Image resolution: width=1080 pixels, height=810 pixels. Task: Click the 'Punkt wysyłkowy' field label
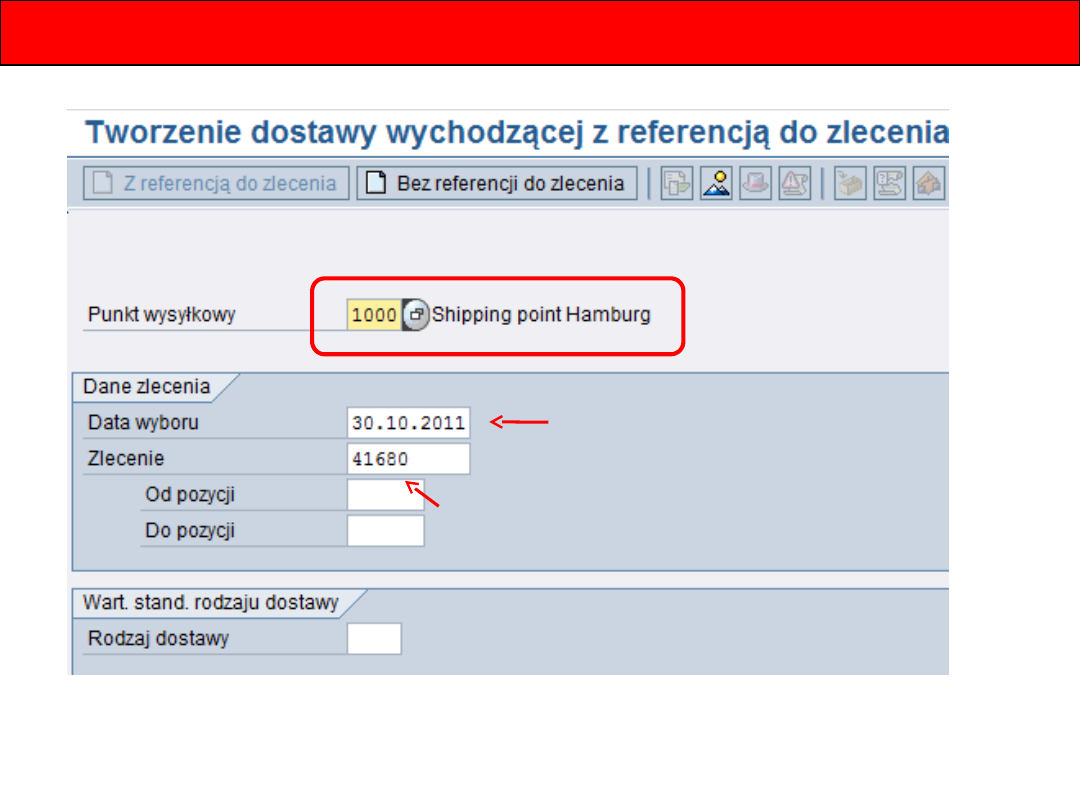tap(162, 315)
